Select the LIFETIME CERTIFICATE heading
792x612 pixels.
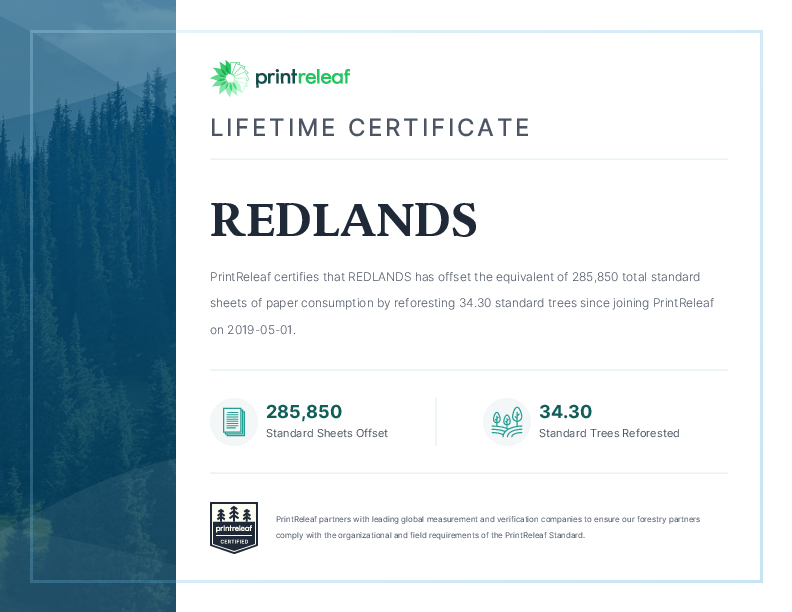(370, 128)
